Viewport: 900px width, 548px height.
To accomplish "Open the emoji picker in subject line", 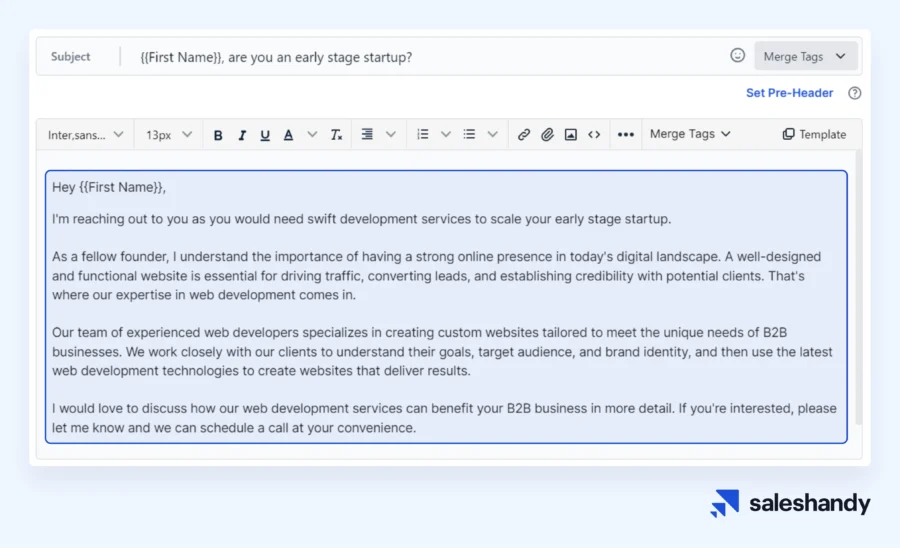I will 738,56.
